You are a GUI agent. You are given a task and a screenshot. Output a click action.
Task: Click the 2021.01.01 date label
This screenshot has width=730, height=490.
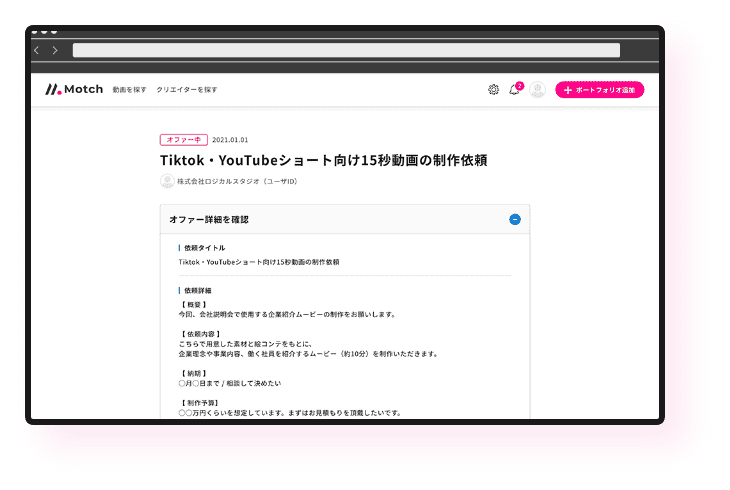[230, 140]
